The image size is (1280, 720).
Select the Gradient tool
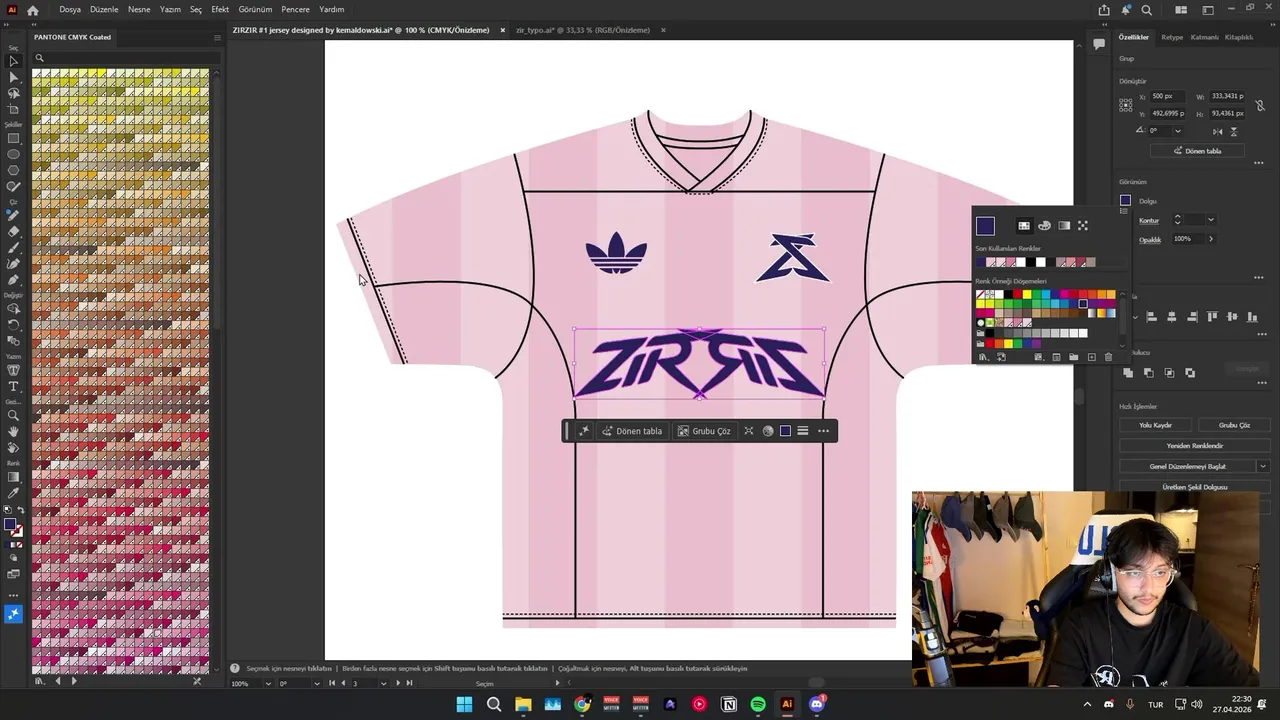pyautogui.click(x=13, y=477)
